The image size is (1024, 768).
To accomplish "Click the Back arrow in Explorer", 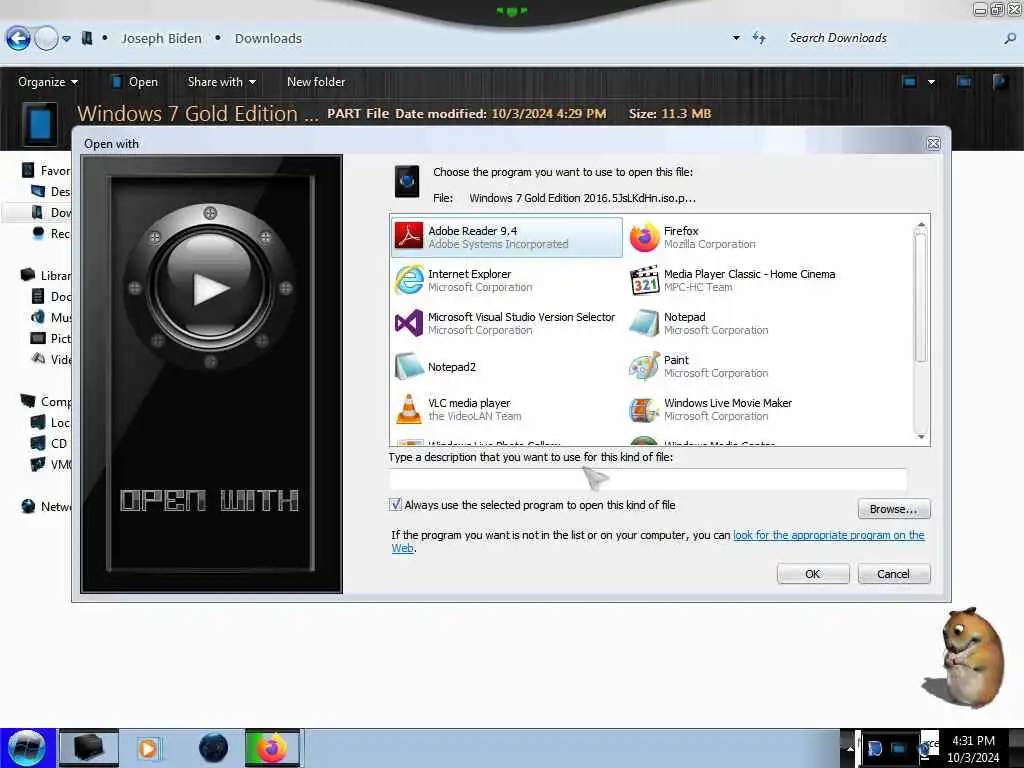I will tap(18, 39).
